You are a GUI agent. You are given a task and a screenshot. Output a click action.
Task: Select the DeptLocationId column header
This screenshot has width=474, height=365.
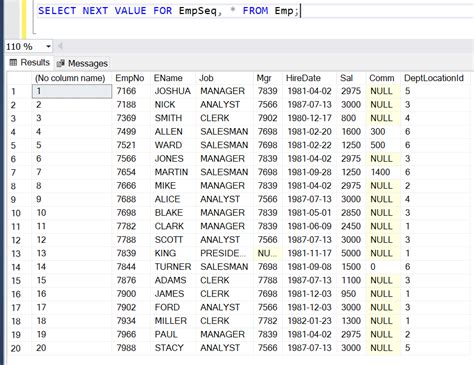tap(434, 78)
